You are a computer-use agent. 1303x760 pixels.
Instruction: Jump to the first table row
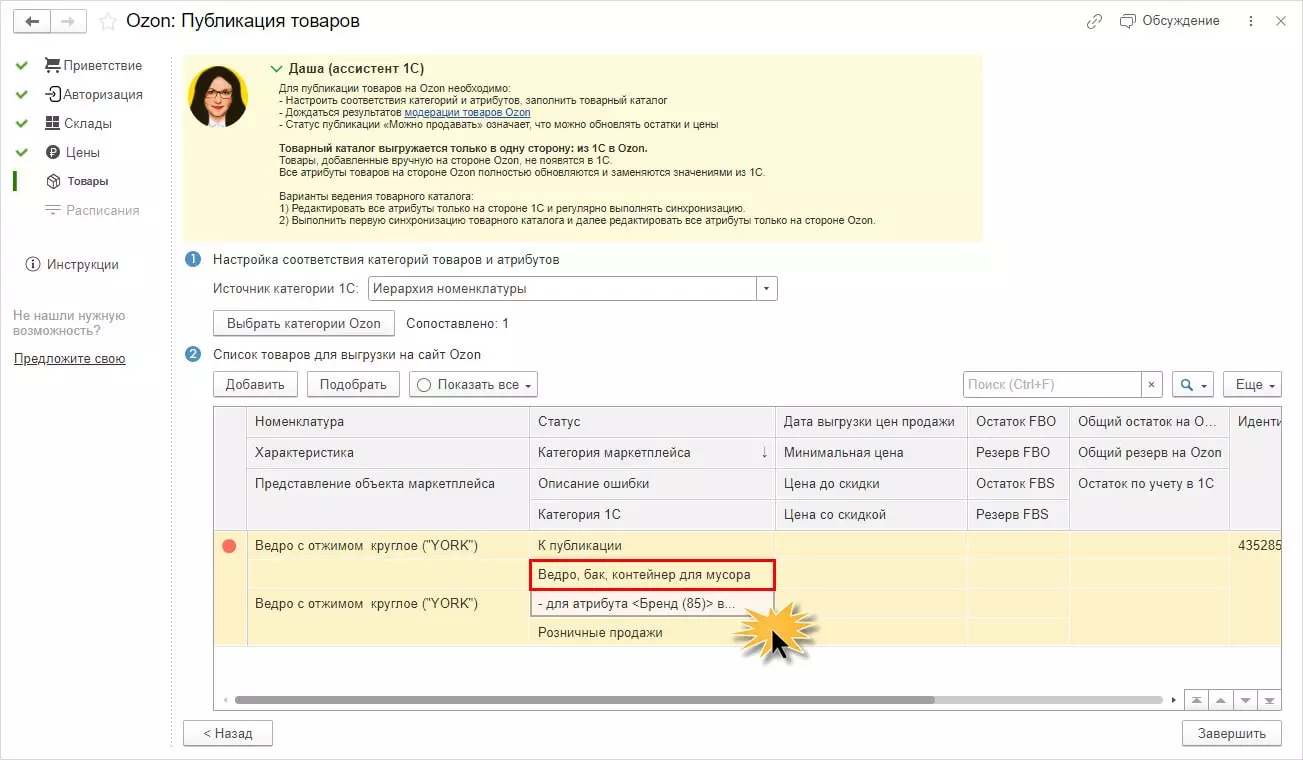1197,700
